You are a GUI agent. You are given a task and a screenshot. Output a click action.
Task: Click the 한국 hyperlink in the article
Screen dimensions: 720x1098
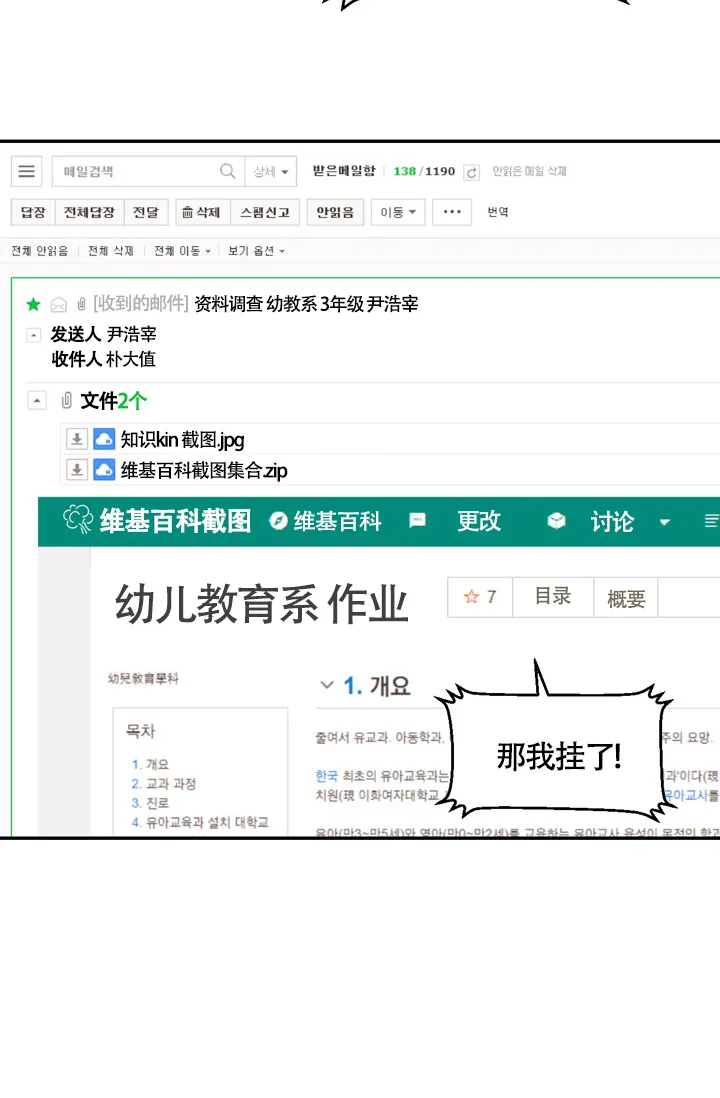[326, 776]
